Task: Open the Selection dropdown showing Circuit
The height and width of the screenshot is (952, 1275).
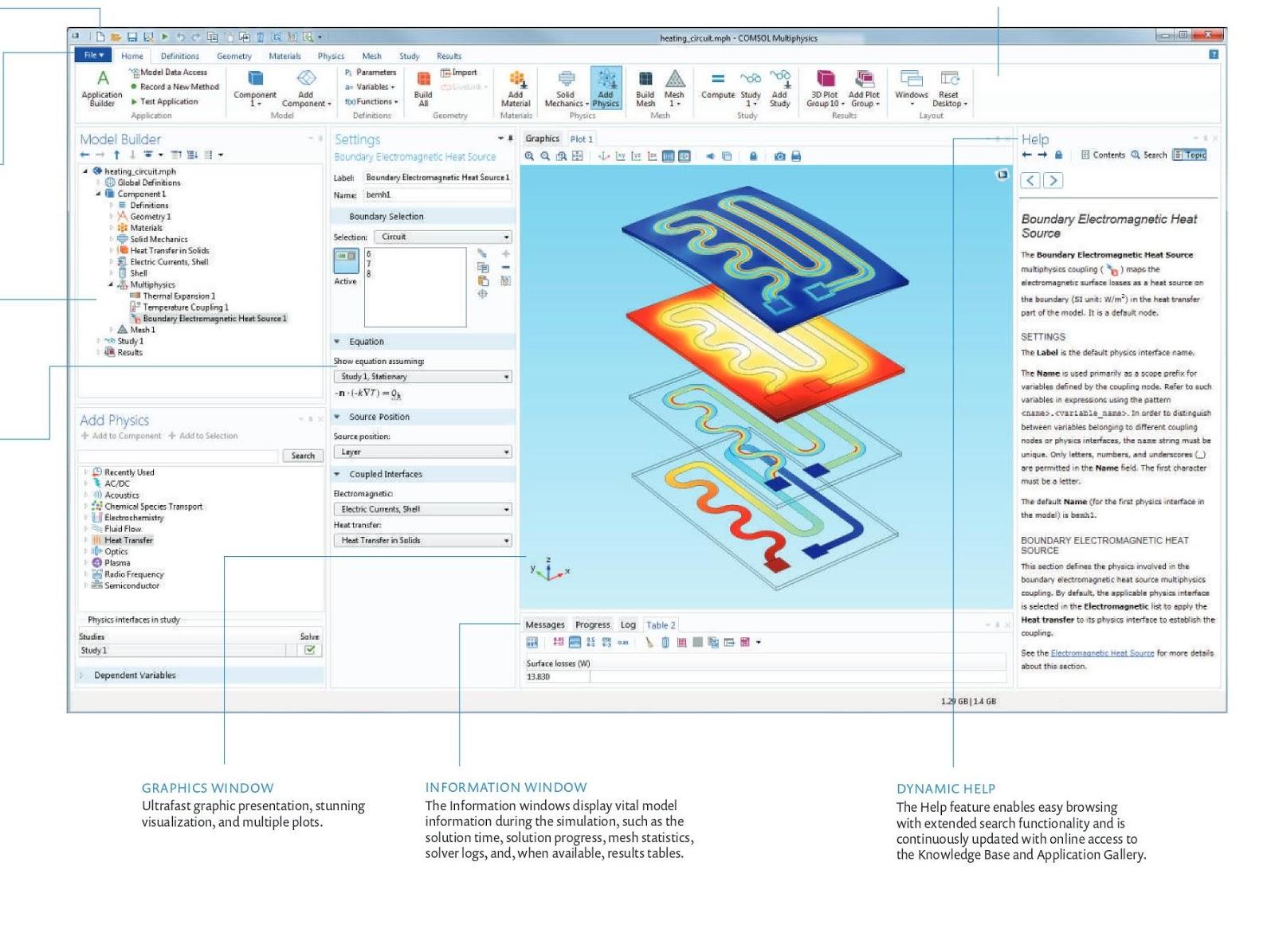Action: (443, 237)
